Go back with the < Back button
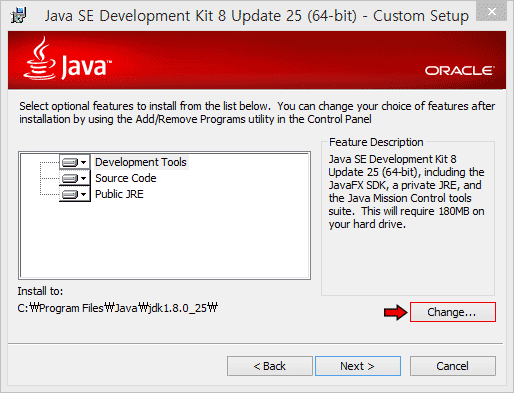The image size is (514, 393). pos(270,366)
